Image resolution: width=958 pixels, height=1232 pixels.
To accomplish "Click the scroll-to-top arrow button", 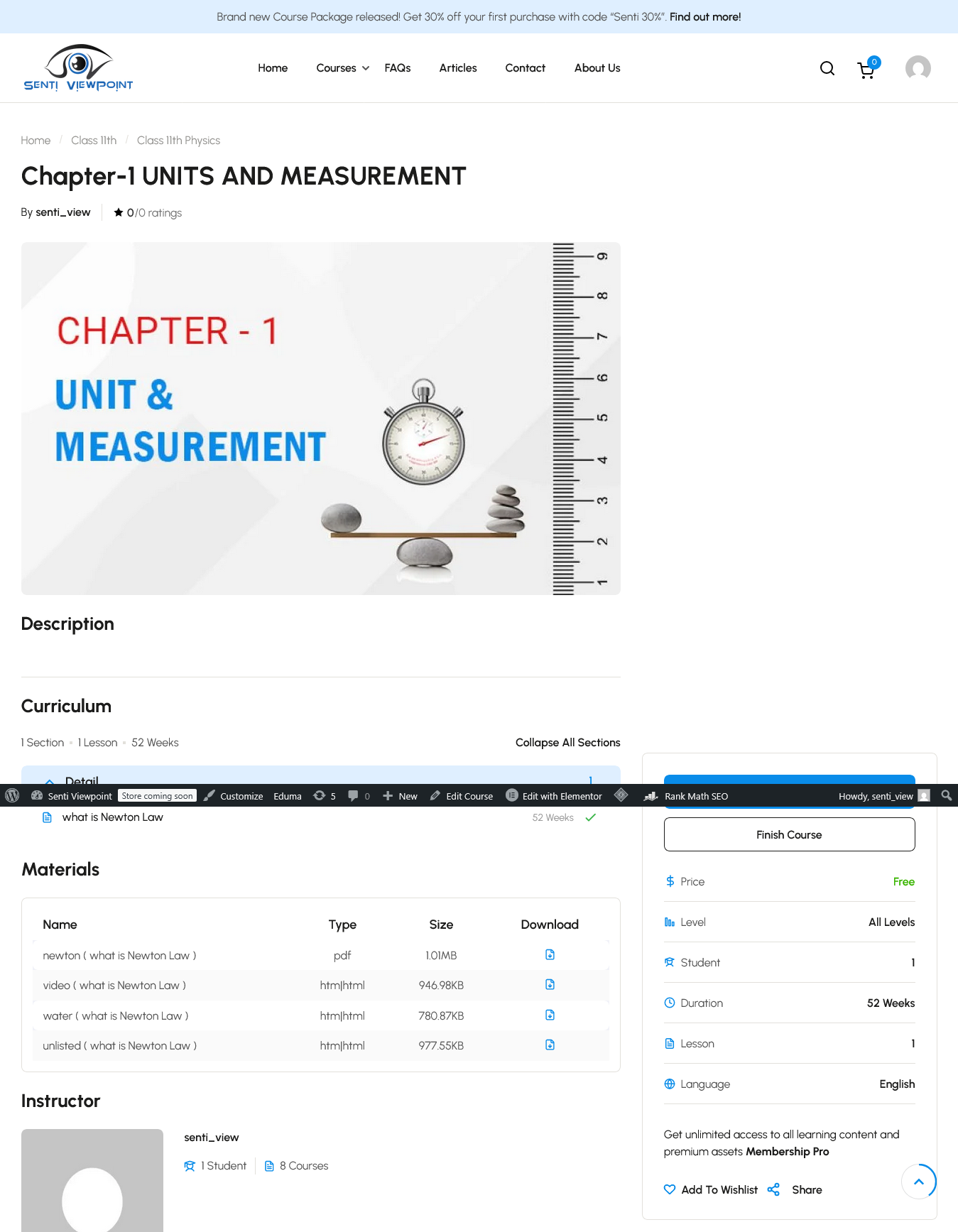I will pos(919,1182).
